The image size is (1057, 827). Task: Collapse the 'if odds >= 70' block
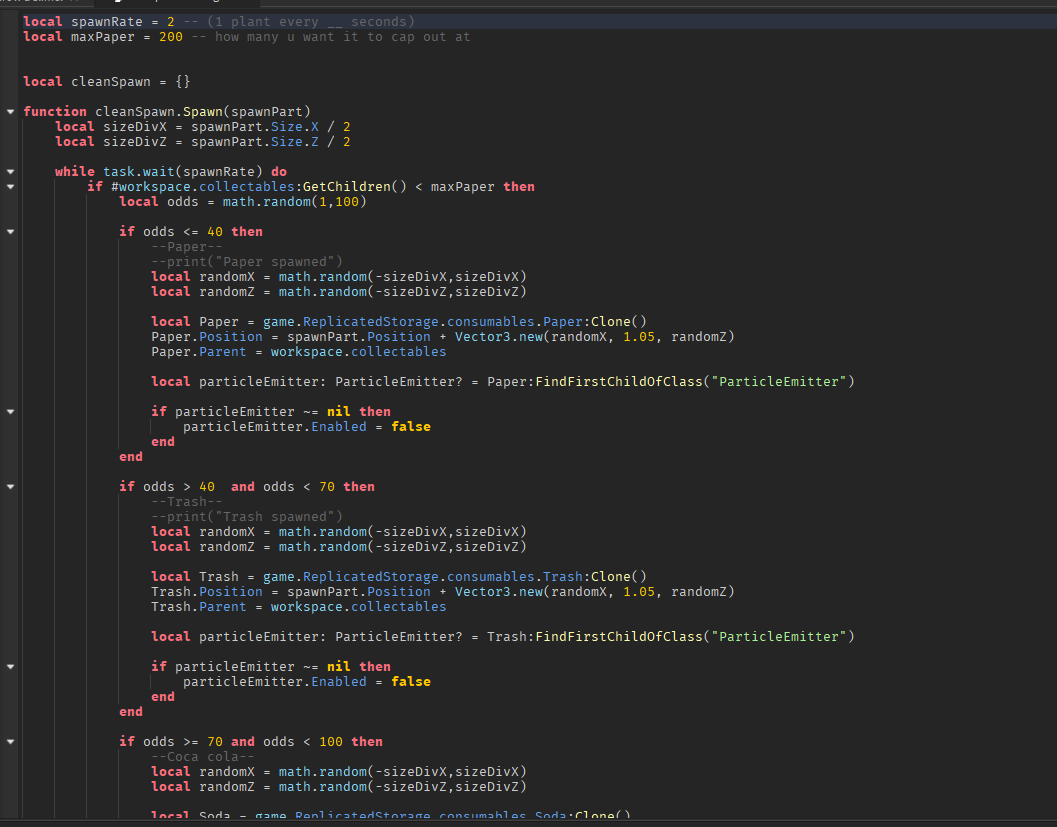(x=10, y=742)
